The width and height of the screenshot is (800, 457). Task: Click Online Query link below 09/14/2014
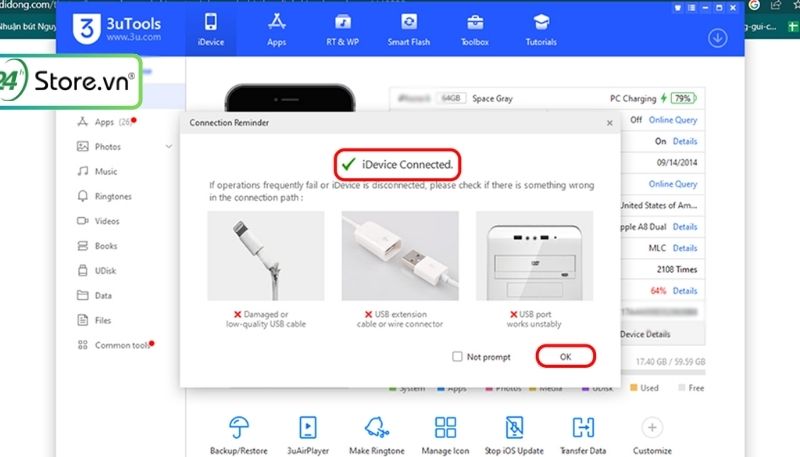pyautogui.click(x=672, y=184)
